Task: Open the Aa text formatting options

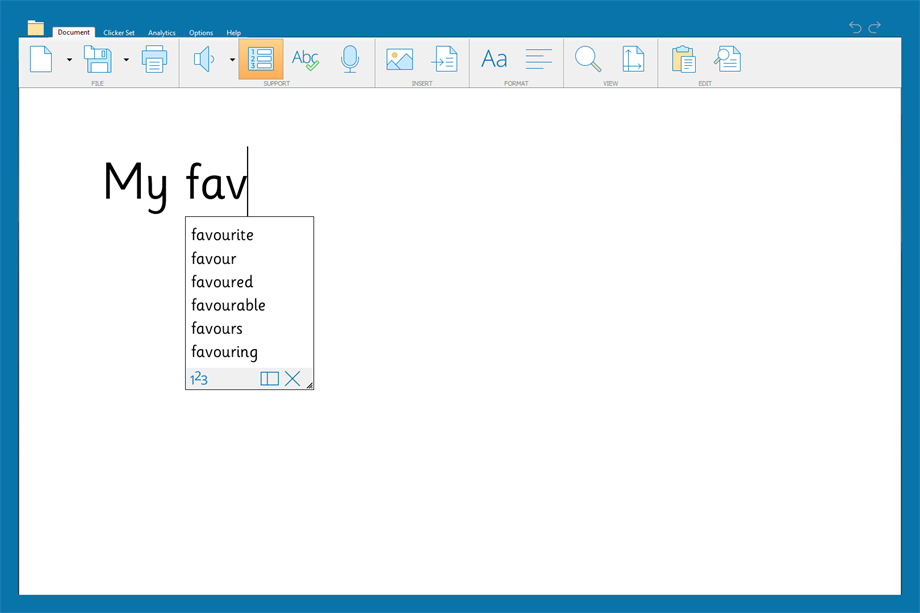Action: [x=493, y=59]
